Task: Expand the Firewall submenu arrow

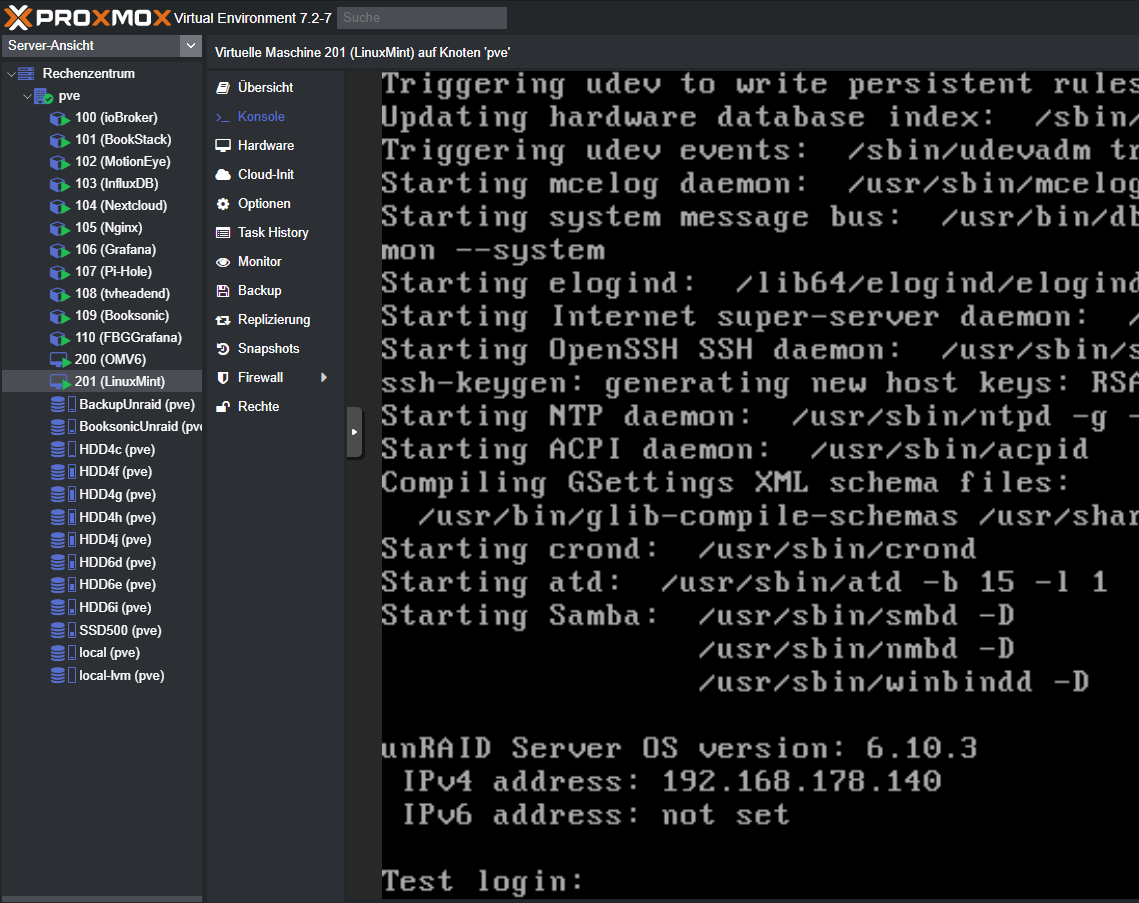Action: (324, 378)
